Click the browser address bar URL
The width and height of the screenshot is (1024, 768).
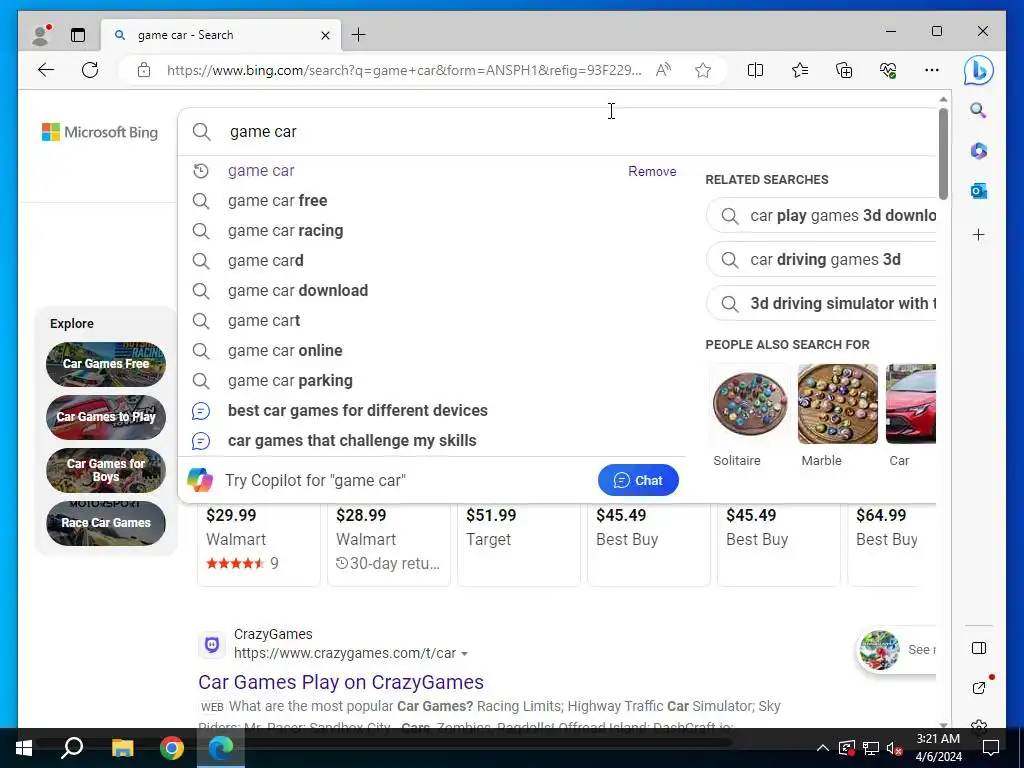404,70
